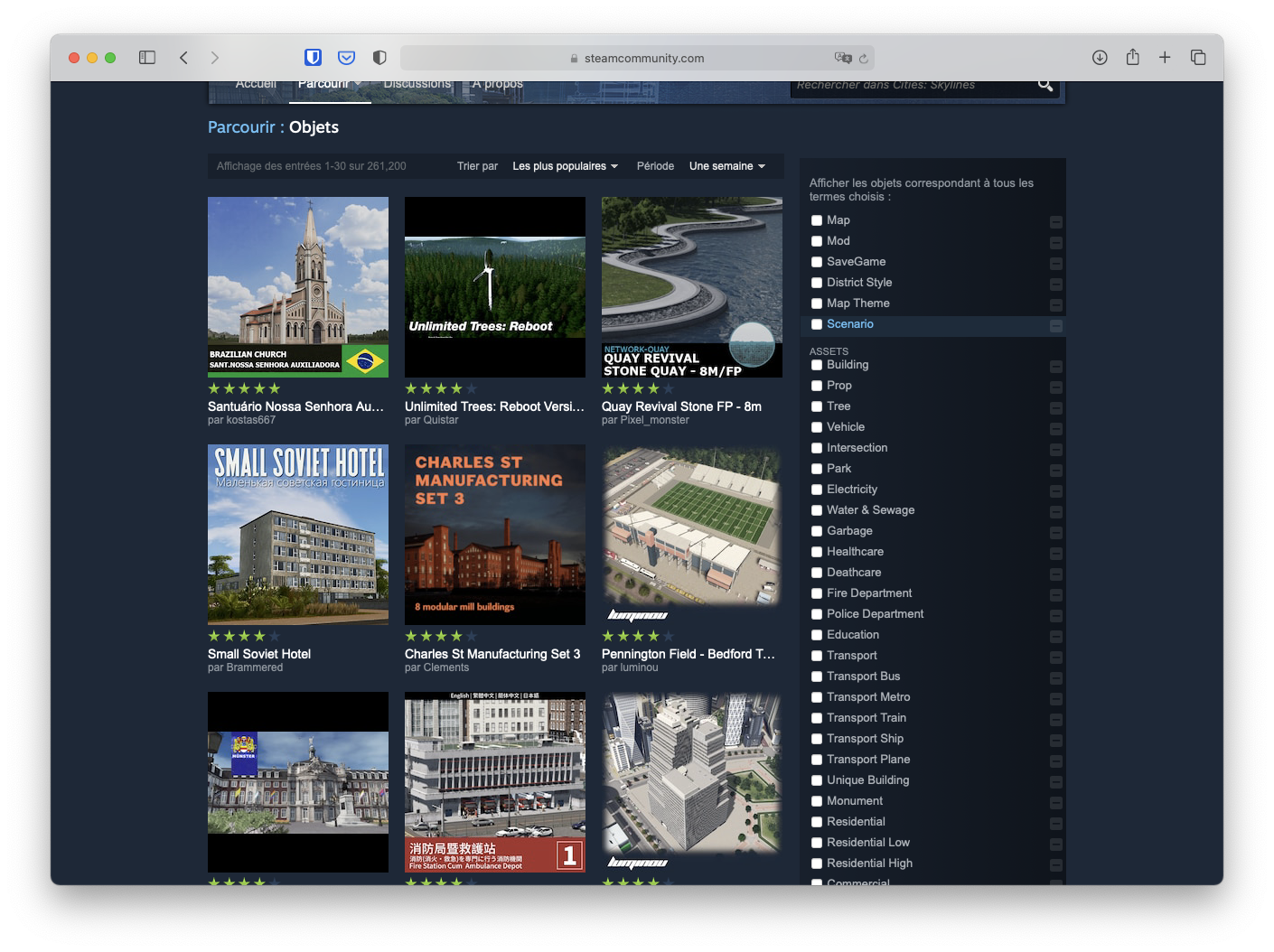The width and height of the screenshot is (1274, 952).
Task: Go back with the back arrow
Action: (183, 58)
